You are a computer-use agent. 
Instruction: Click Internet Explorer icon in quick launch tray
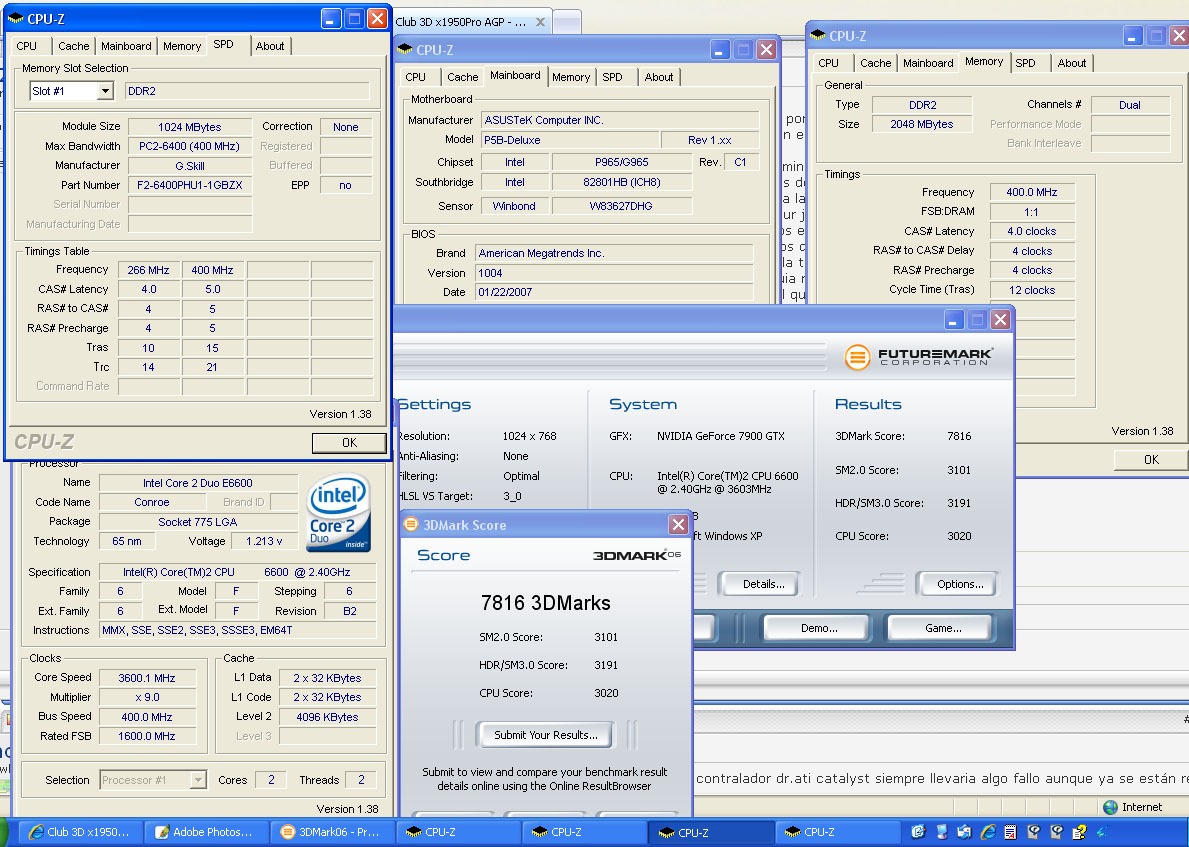coord(987,832)
